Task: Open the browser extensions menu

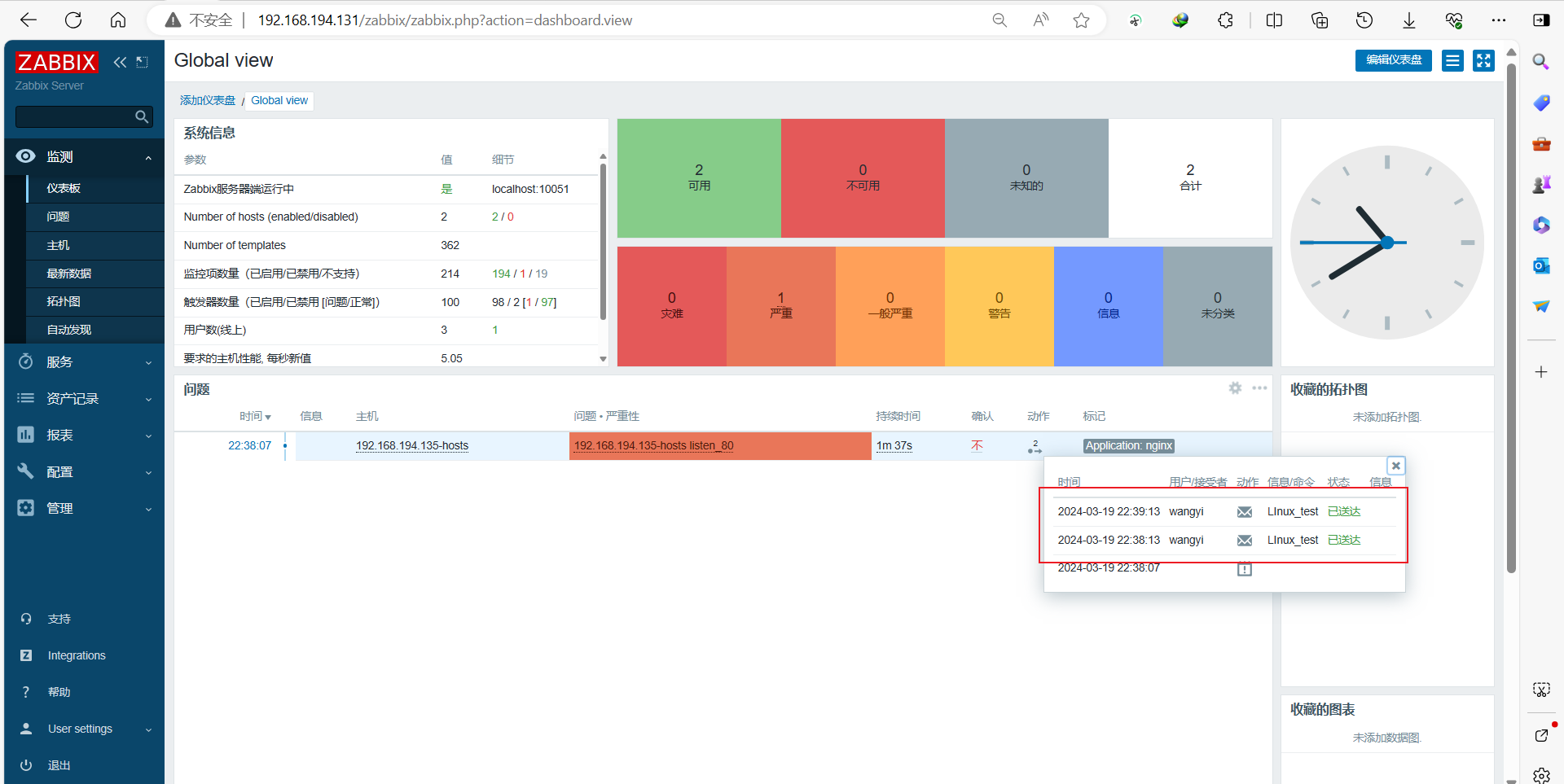Action: [x=1225, y=20]
